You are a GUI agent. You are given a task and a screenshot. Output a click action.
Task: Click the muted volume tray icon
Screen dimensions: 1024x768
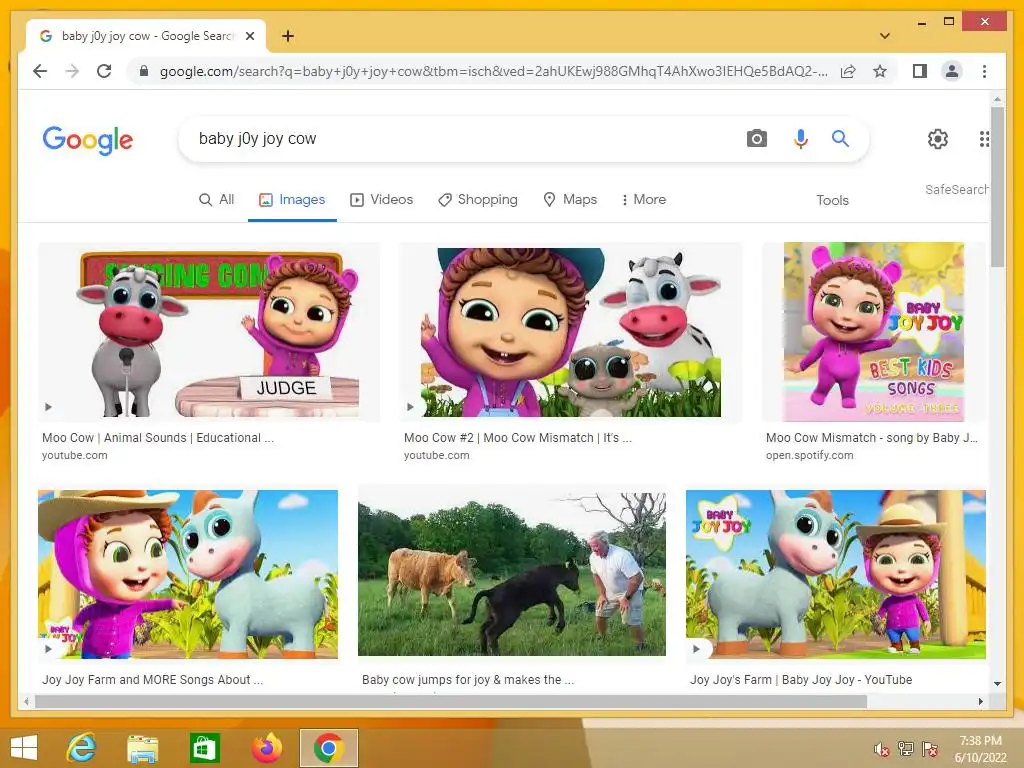click(x=881, y=749)
